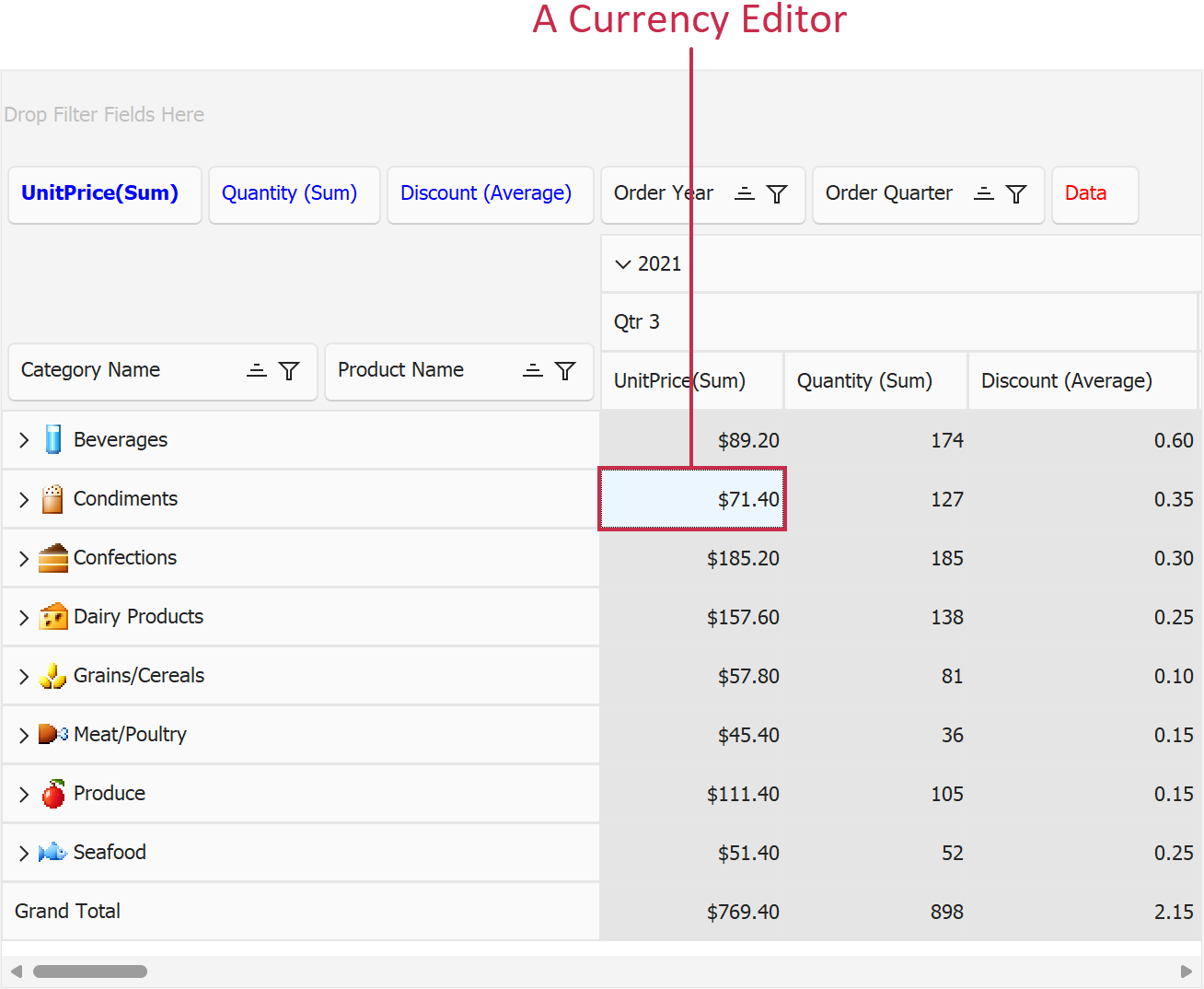Toggle sort order on Order Quarter
The height and width of the screenshot is (989, 1204).
[x=984, y=193]
